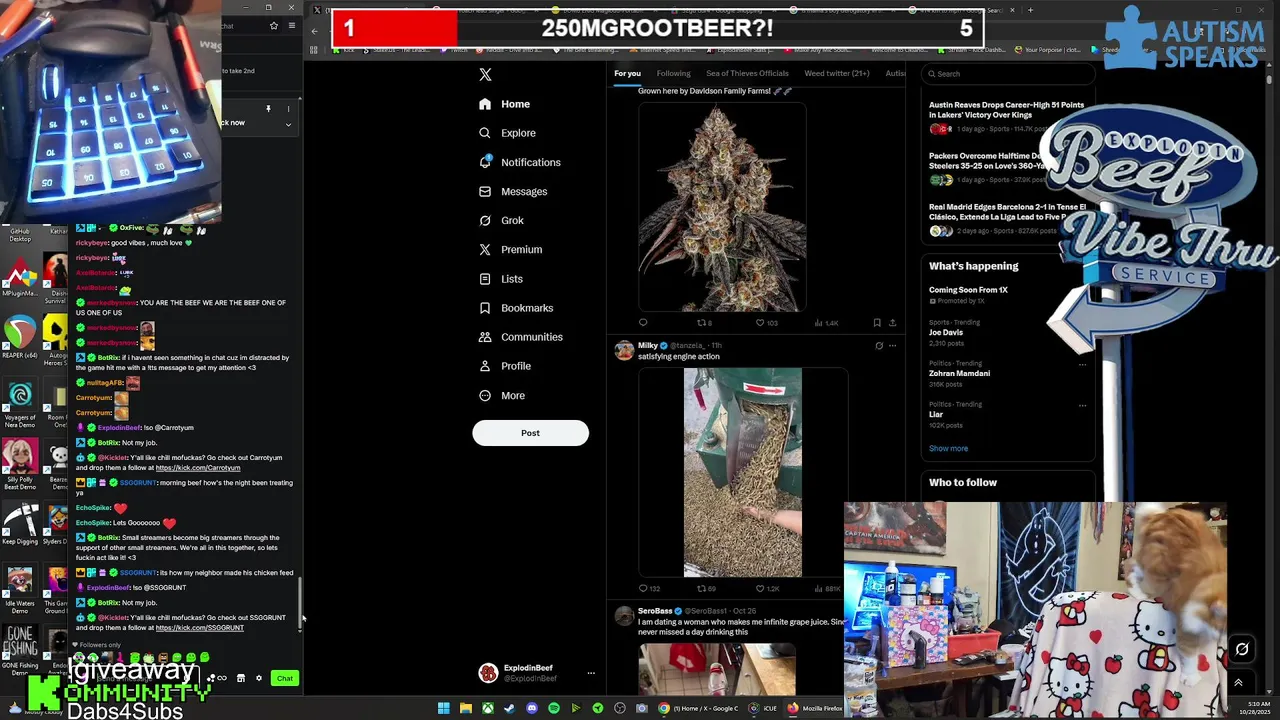Expand the bottom-right double chevron drawer
Screen dimensions: 1280x720
(1238, 683)
